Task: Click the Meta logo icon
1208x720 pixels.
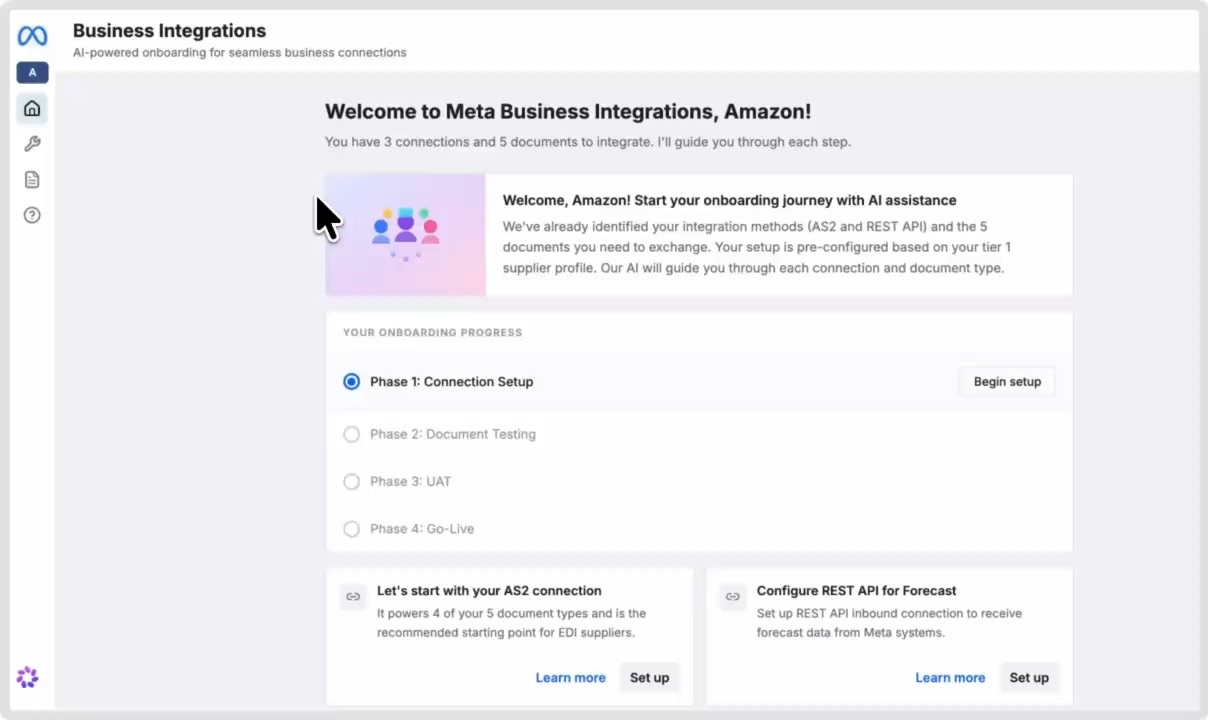Action: click(x=32, y=37)
